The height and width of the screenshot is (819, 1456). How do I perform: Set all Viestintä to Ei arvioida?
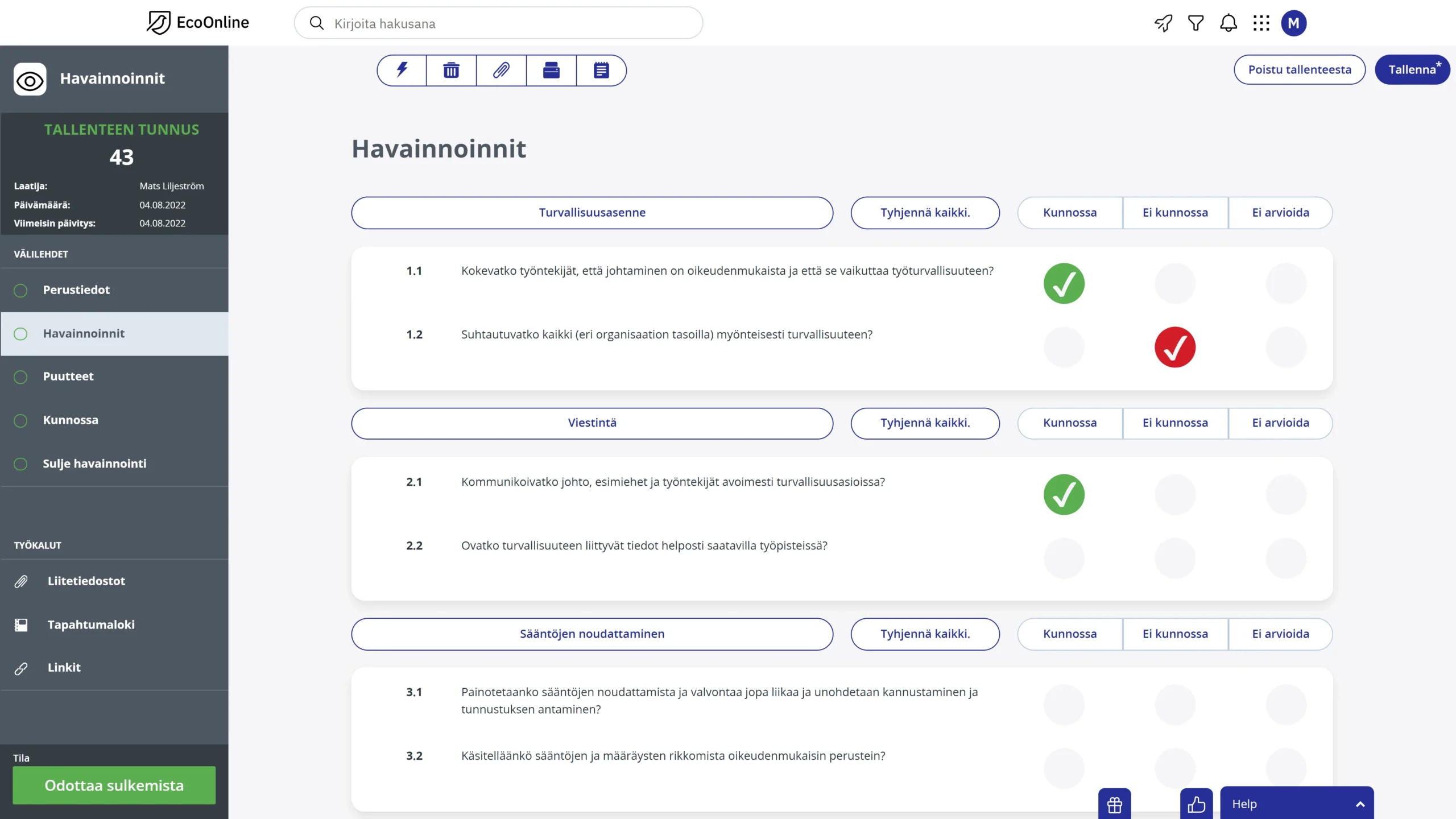click(1280, 423)
